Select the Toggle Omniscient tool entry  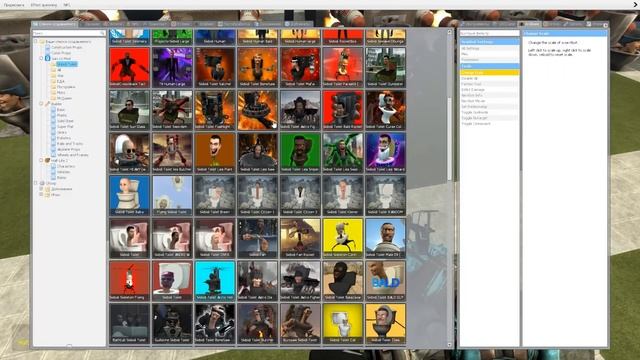tap(490, 124)
